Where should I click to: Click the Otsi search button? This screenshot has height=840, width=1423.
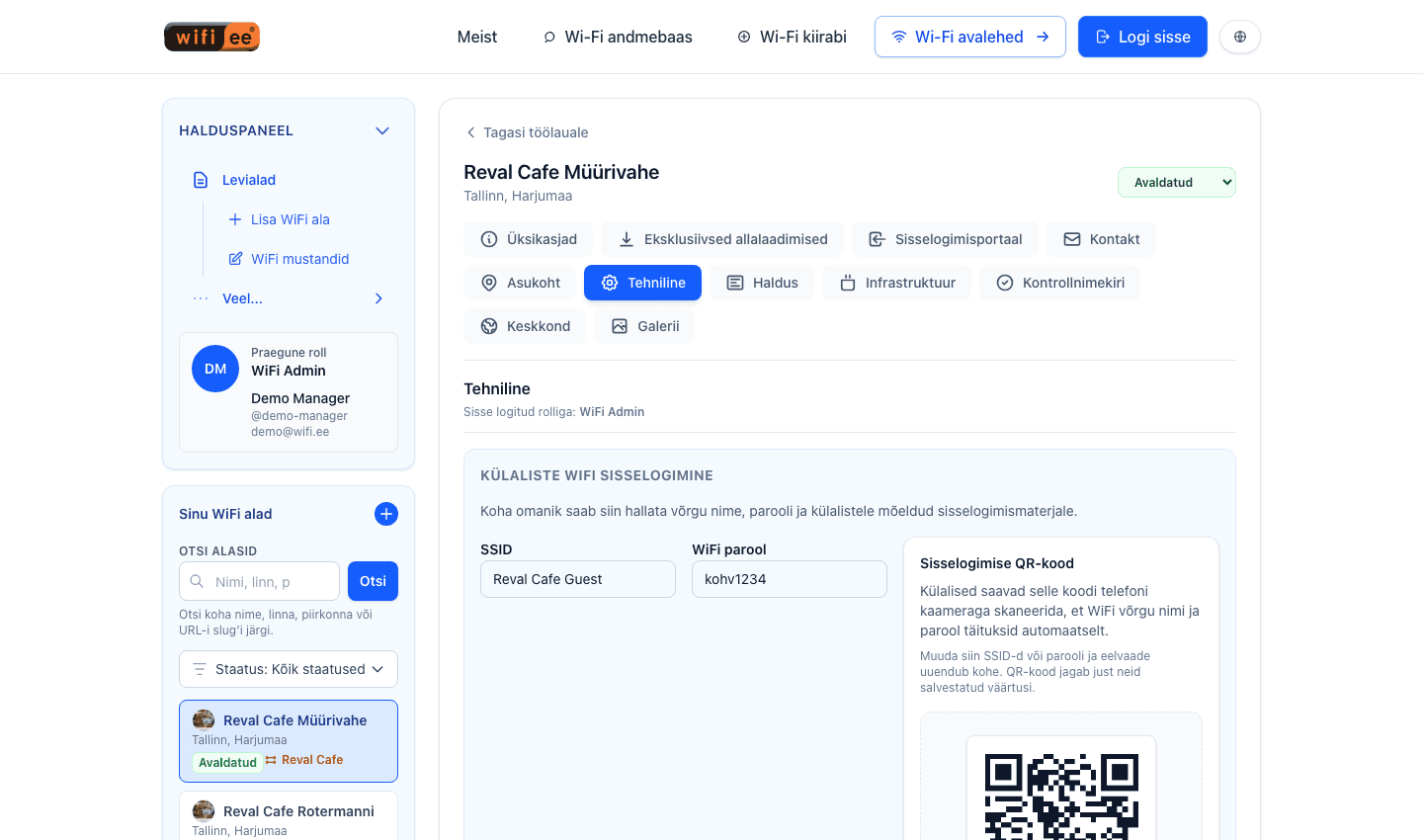[x=373, y=581]
